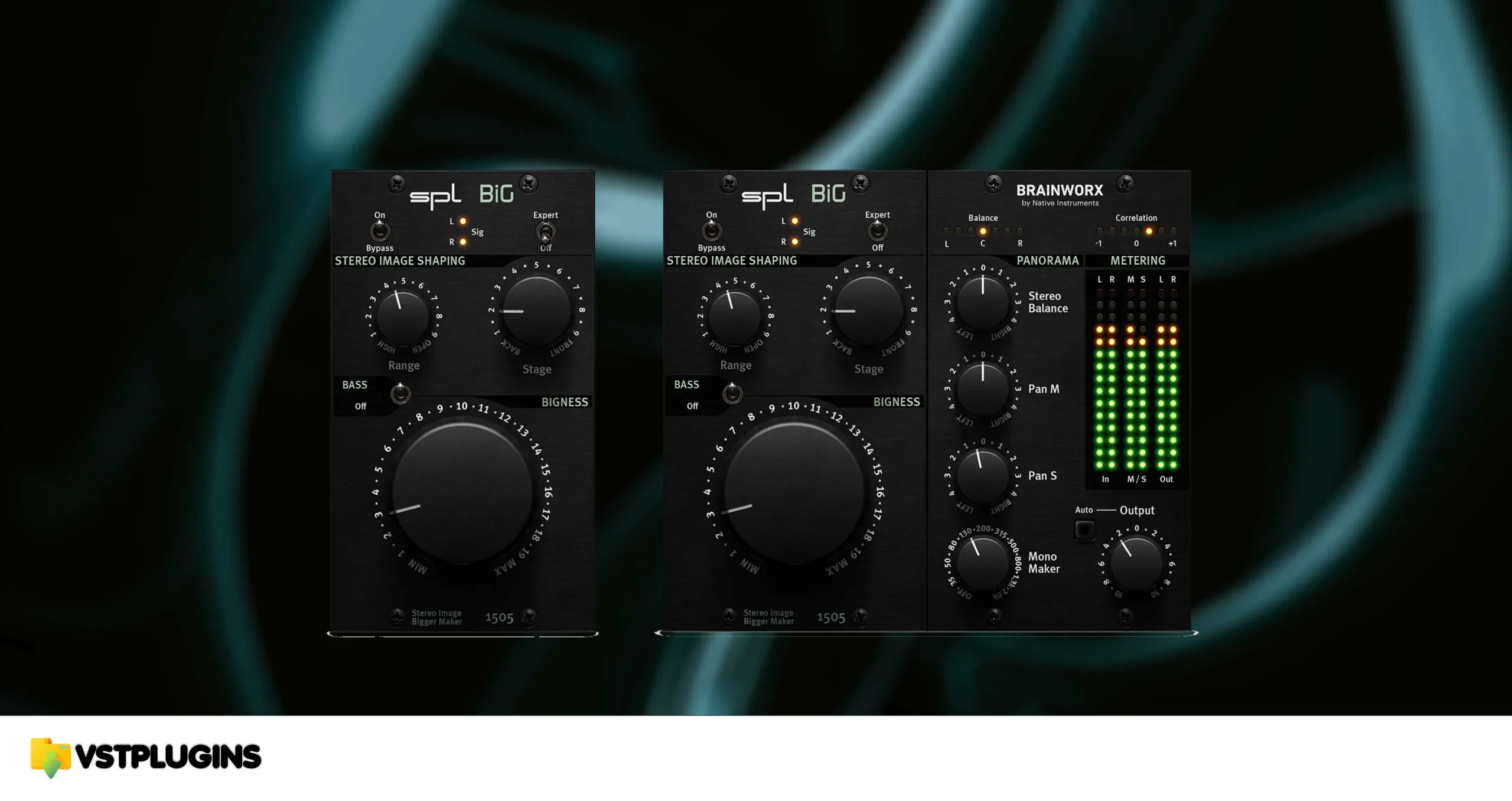
Task: Click BIGNESS label on left plugin
Action: tap(565, 402)
